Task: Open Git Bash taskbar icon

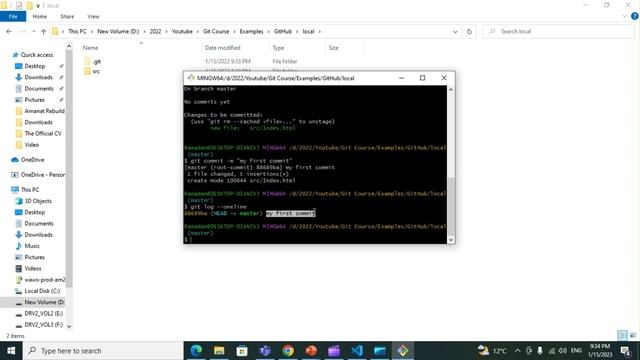Action: pyautogui.click(x=402, y=351)
